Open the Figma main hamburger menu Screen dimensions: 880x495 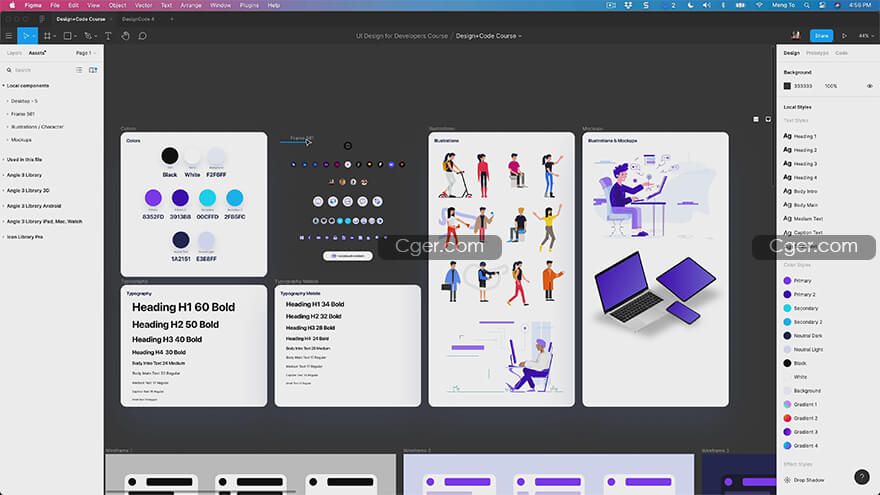tap(8, 36)
